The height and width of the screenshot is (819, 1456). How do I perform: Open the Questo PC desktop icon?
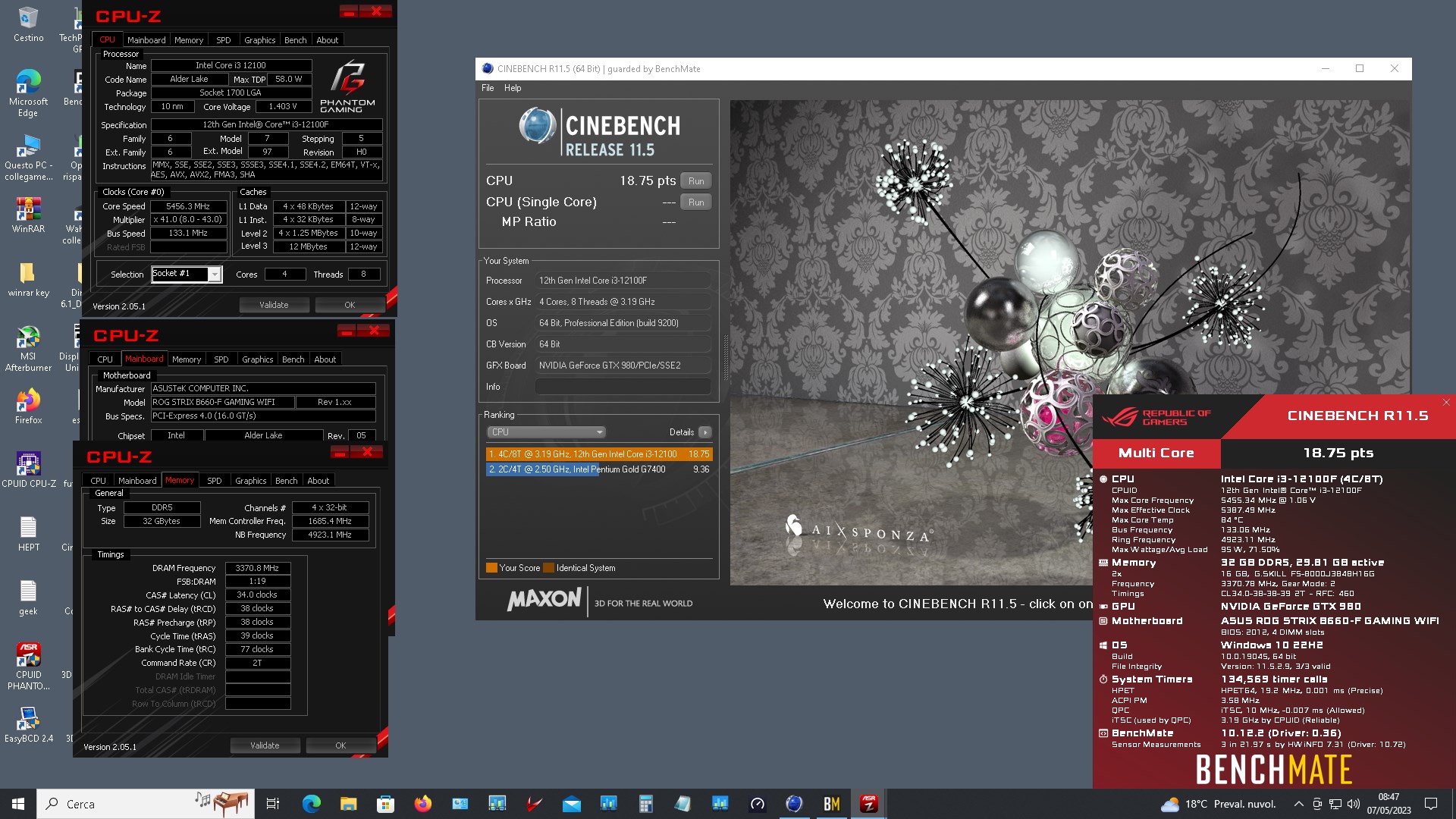pos(28,157)
